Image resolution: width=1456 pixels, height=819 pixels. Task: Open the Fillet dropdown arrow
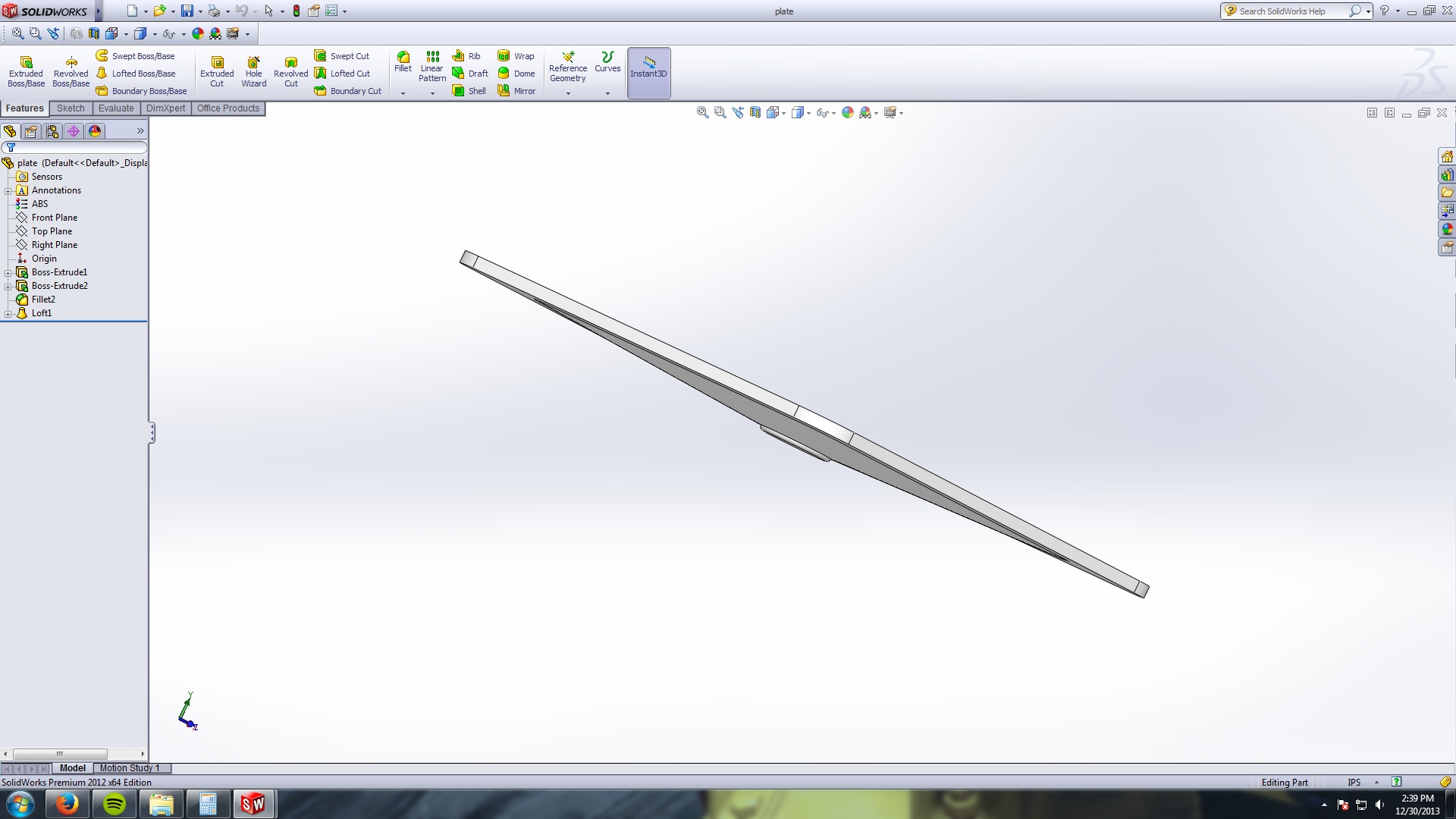[403, 93]
